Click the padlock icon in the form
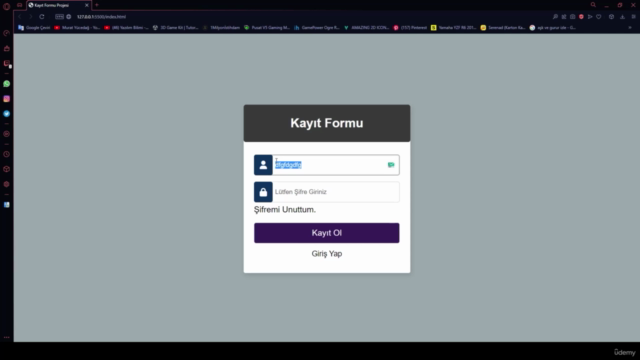The height and width of the screenshot is (360, 640). tap(263, 192)
